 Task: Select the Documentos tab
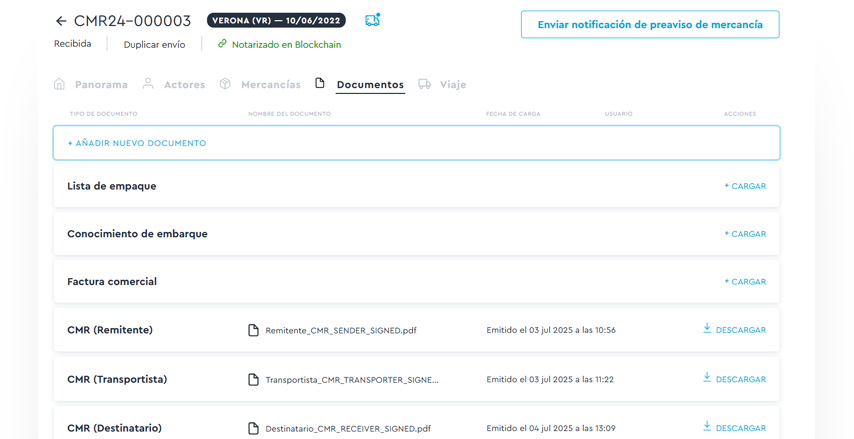point(369,85)
